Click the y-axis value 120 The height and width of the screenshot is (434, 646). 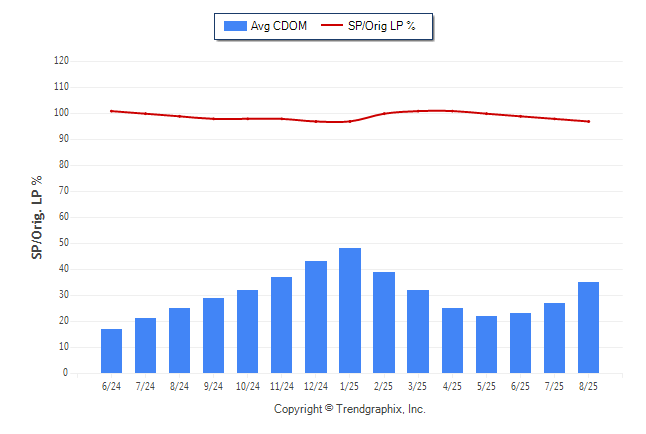[x=61, y=61]
